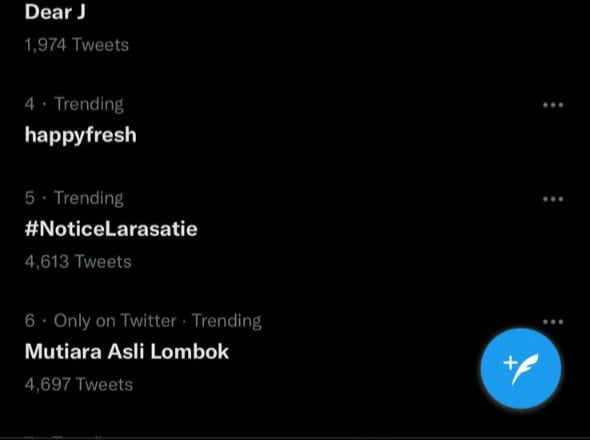Click the Trending label above #NoticeLarasatie
590x440 pixels.
(89, 198)
